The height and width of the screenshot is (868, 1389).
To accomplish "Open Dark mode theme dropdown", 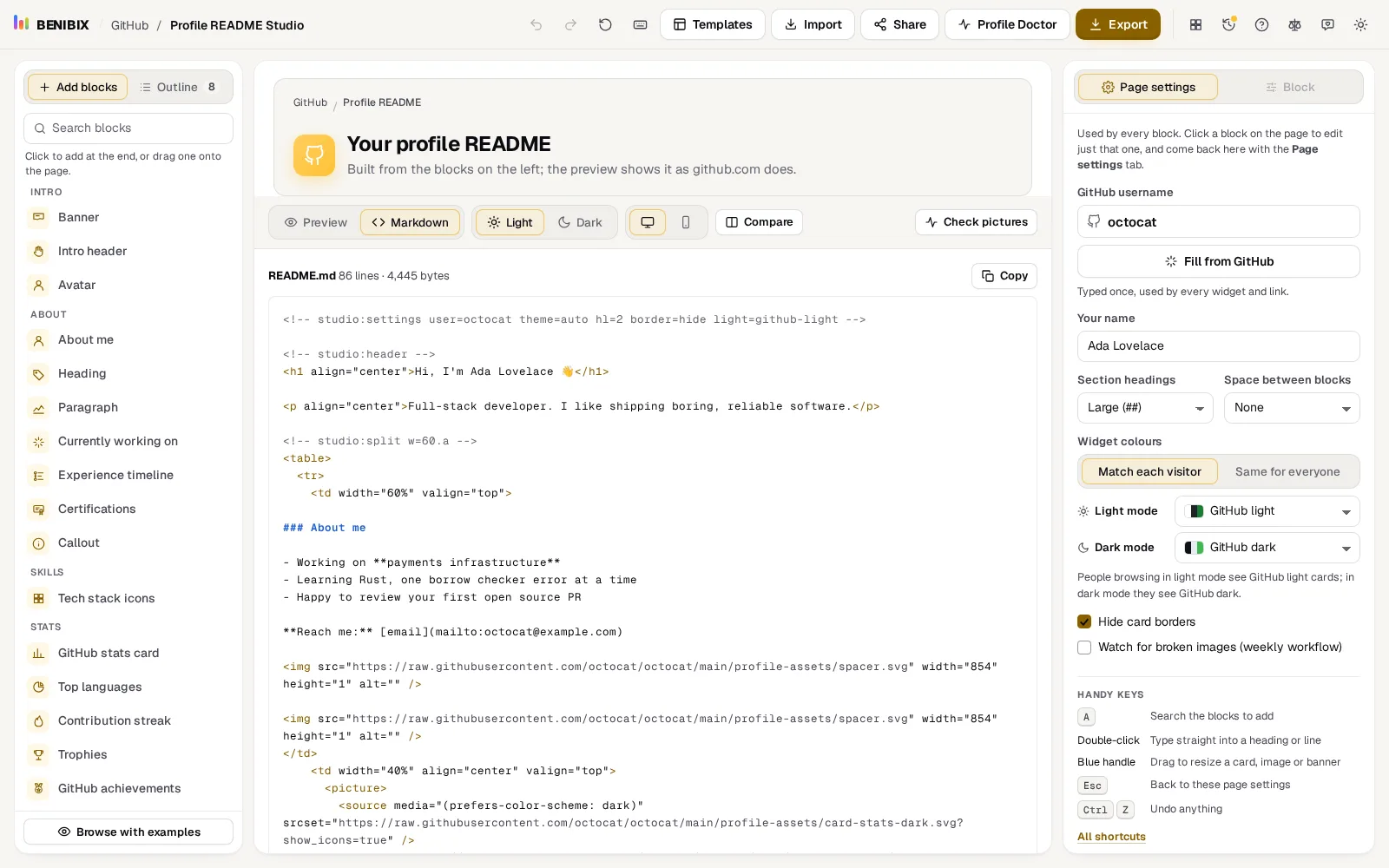I will tap(1267, 548).
